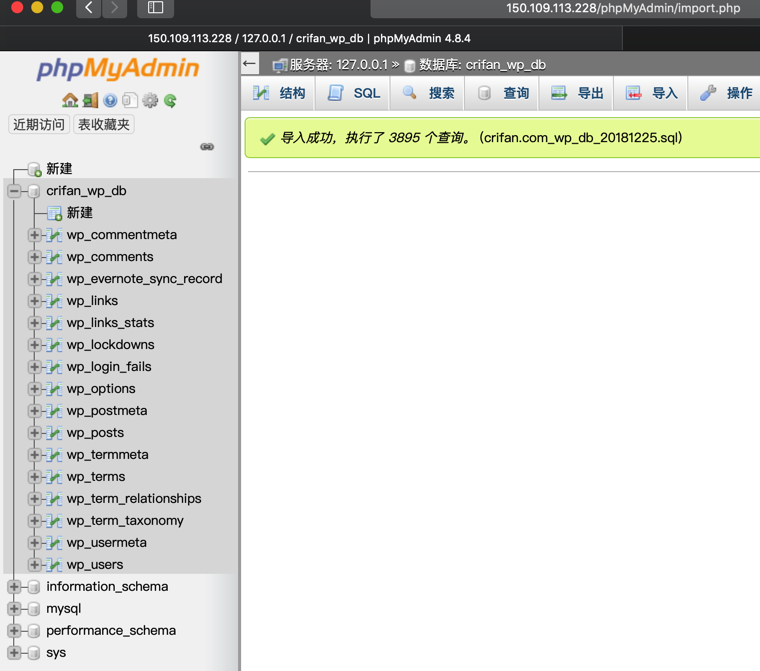Open the 搜索 (Search) tab
This screenshot has width=760, height=671.
[428, 93]
